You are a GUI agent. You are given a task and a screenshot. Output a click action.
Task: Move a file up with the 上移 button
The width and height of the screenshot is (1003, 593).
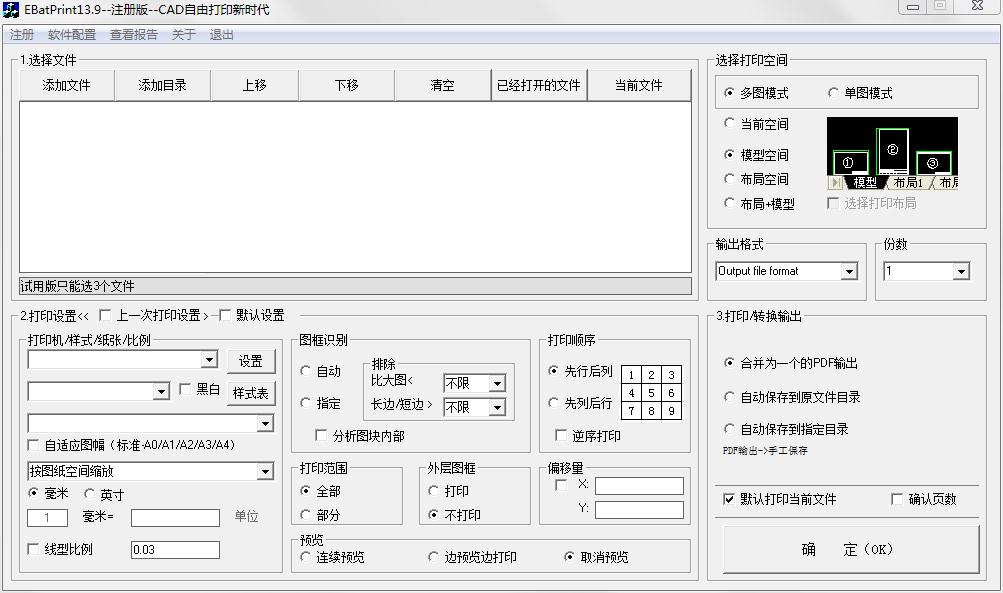(254, 84)
